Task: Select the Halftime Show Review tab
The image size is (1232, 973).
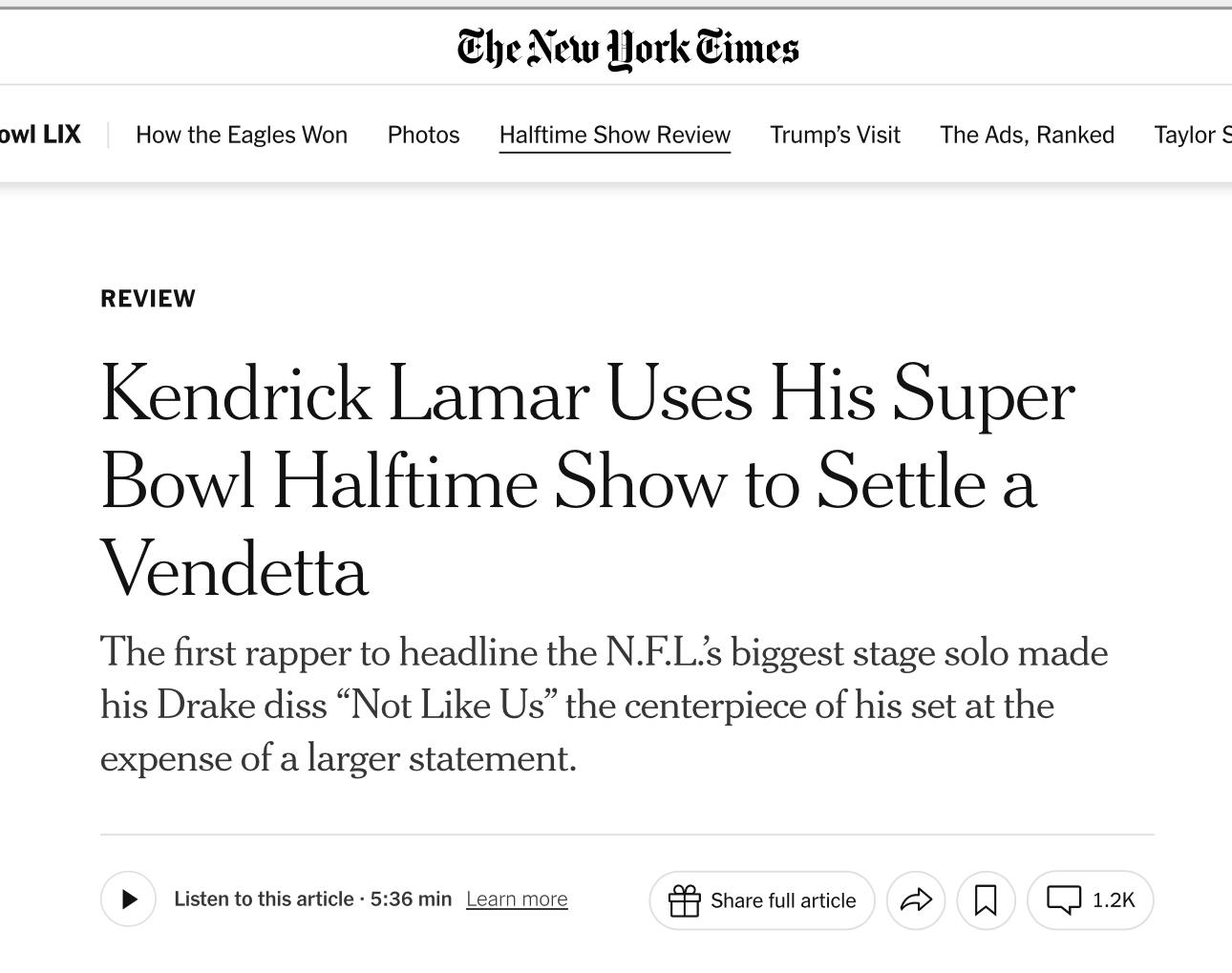Action: [614, 135]
